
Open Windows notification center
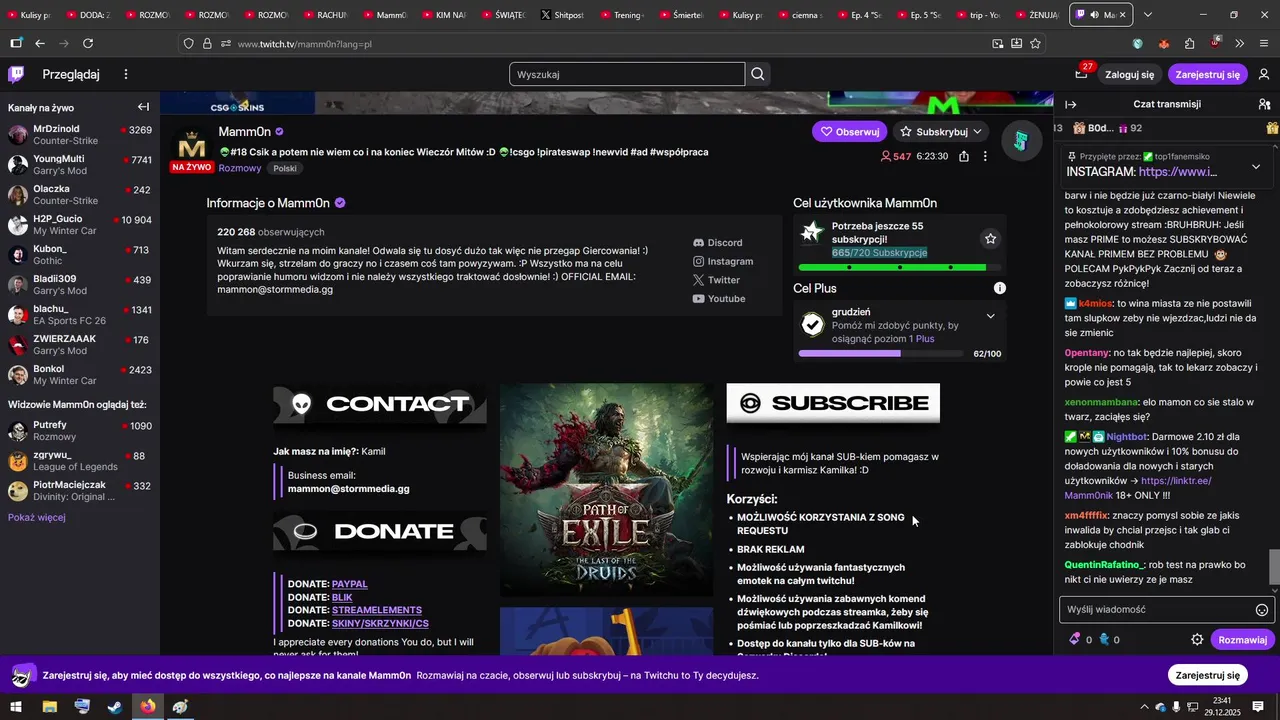pyautogui.click(x=1258, y=707)
